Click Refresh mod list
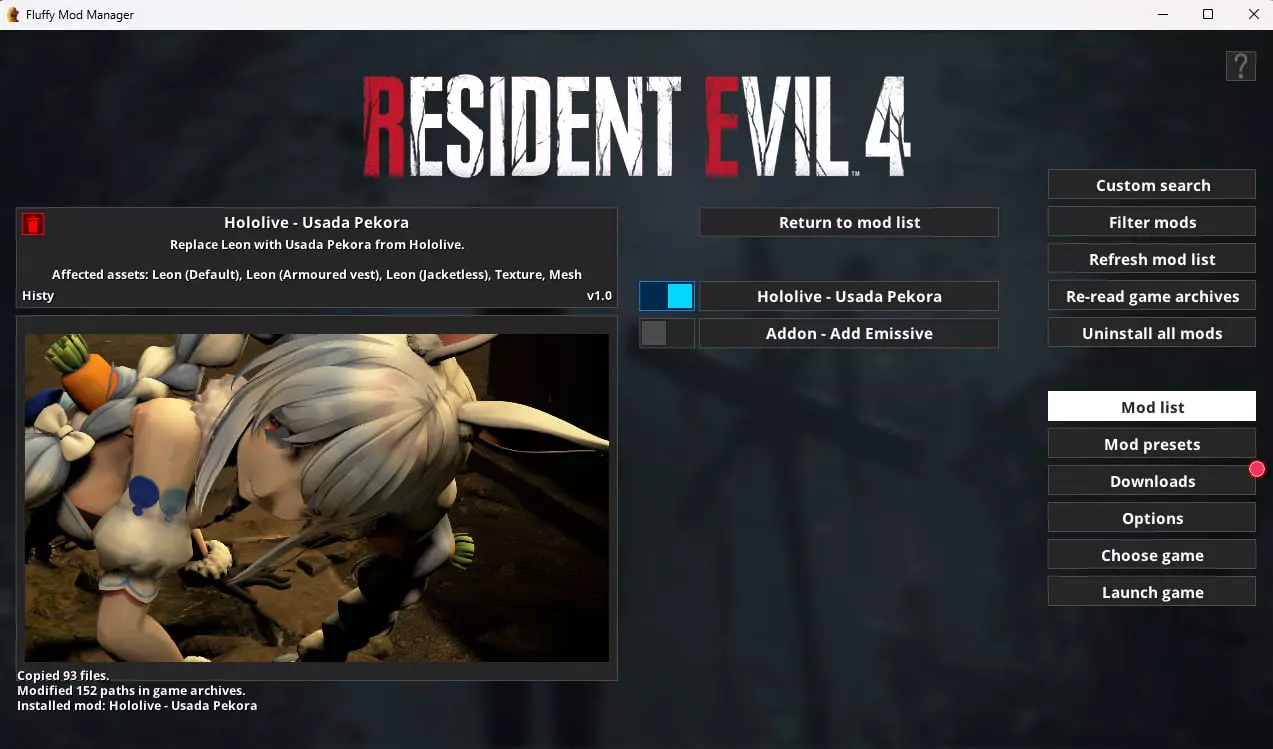Image resolution: width=1273 pixels, height=749 pixels. pos(1152,259)
